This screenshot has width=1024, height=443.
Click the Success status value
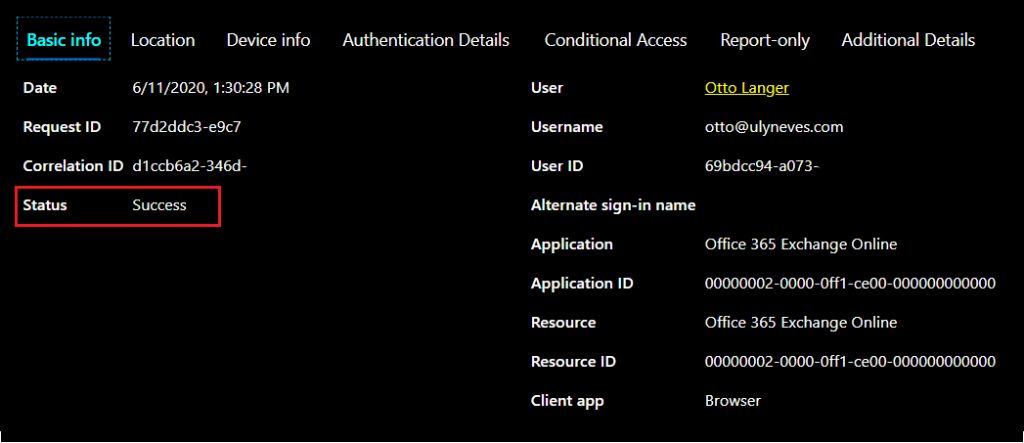[159, 205]
